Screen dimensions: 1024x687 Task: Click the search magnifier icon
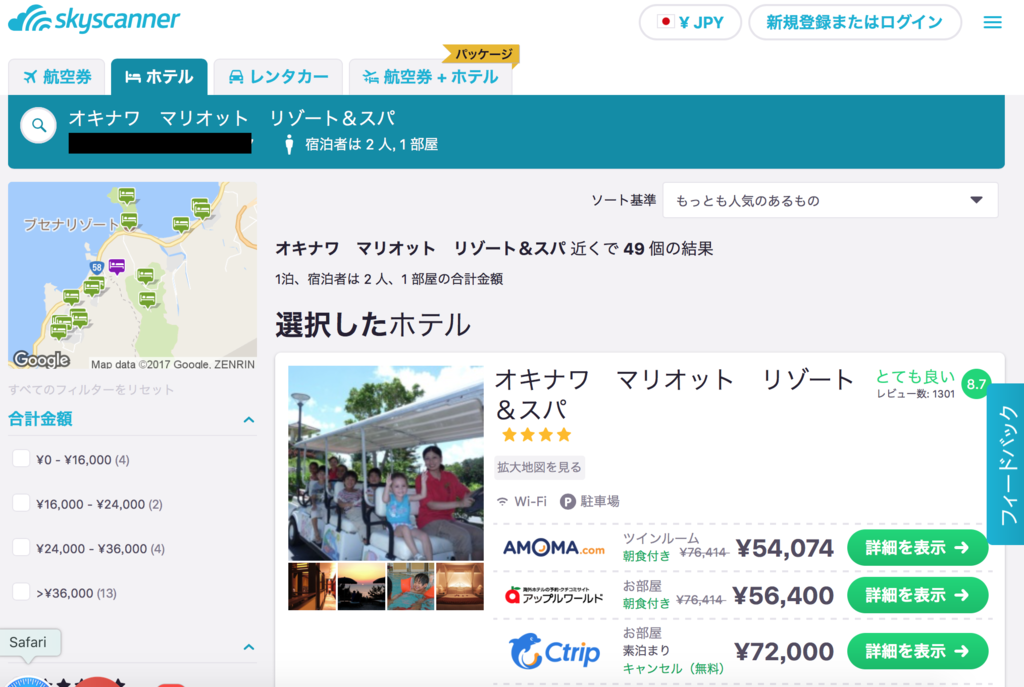tap(39, 125)
